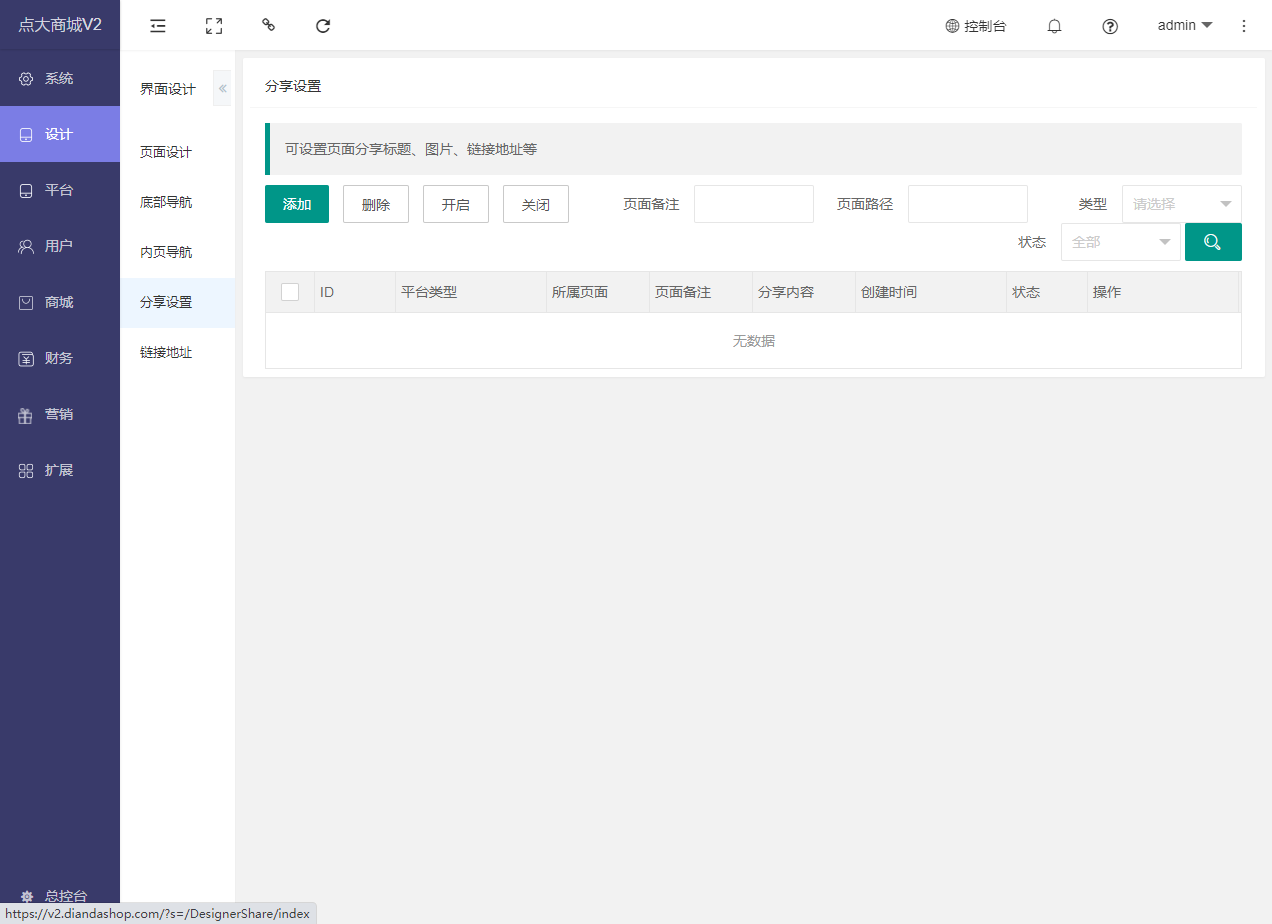The width and height of the screenshot is (1272, 924).
Task: Collapse the sidebar menu toggle icon
Action: 158,26
